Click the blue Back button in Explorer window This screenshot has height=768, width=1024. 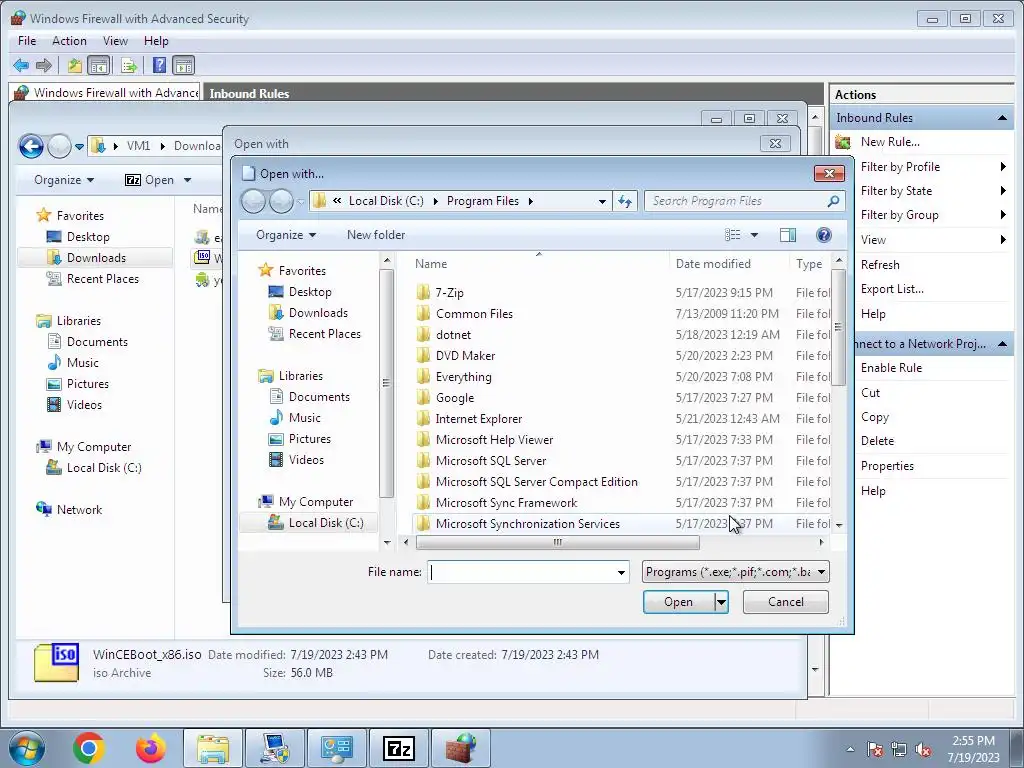(x=31, y=146)
